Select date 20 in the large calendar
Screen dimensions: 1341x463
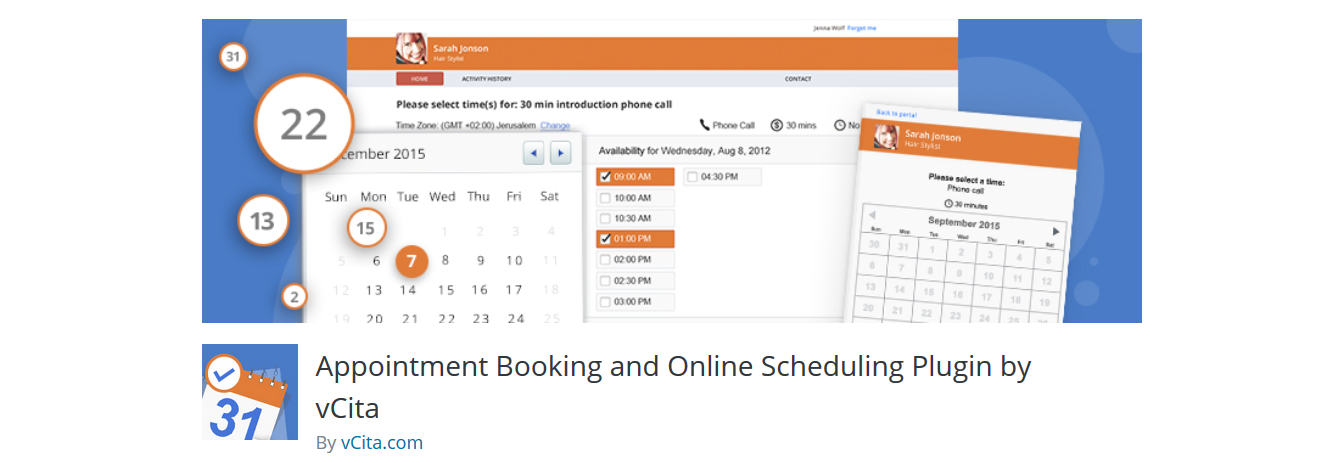click(x=374, y=319)
